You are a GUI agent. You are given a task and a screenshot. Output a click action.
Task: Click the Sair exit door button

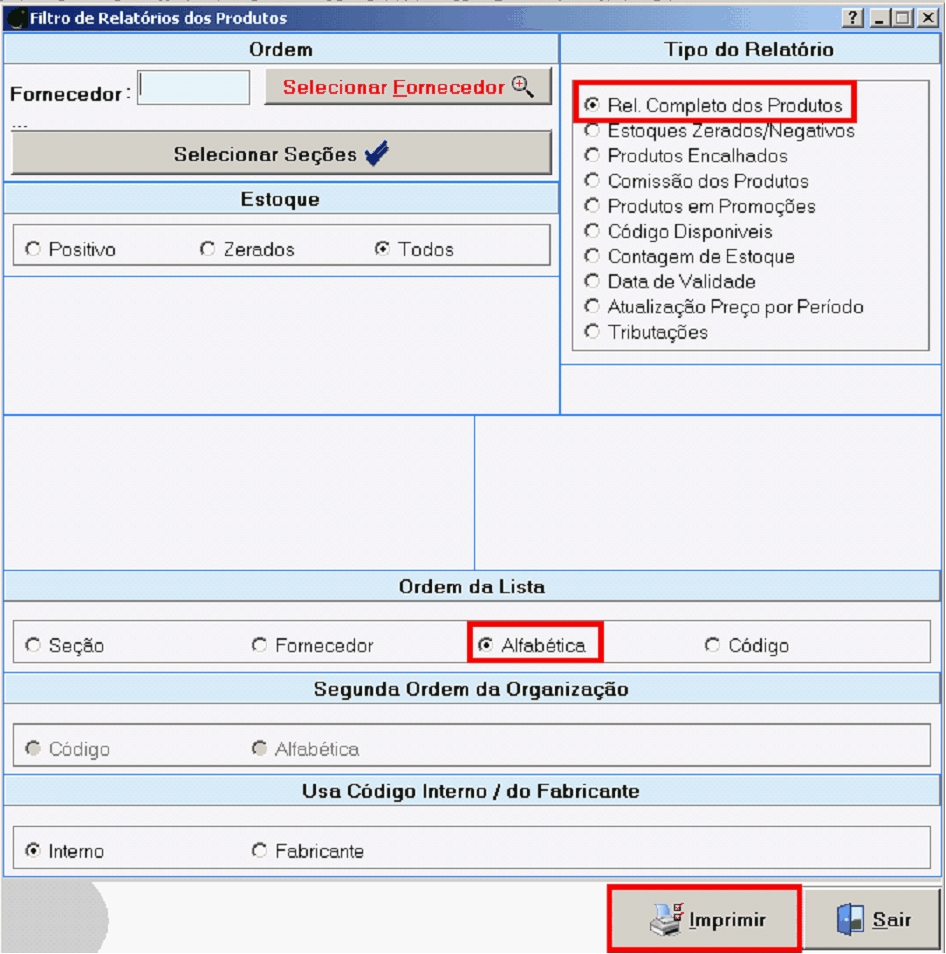[873, 918]
